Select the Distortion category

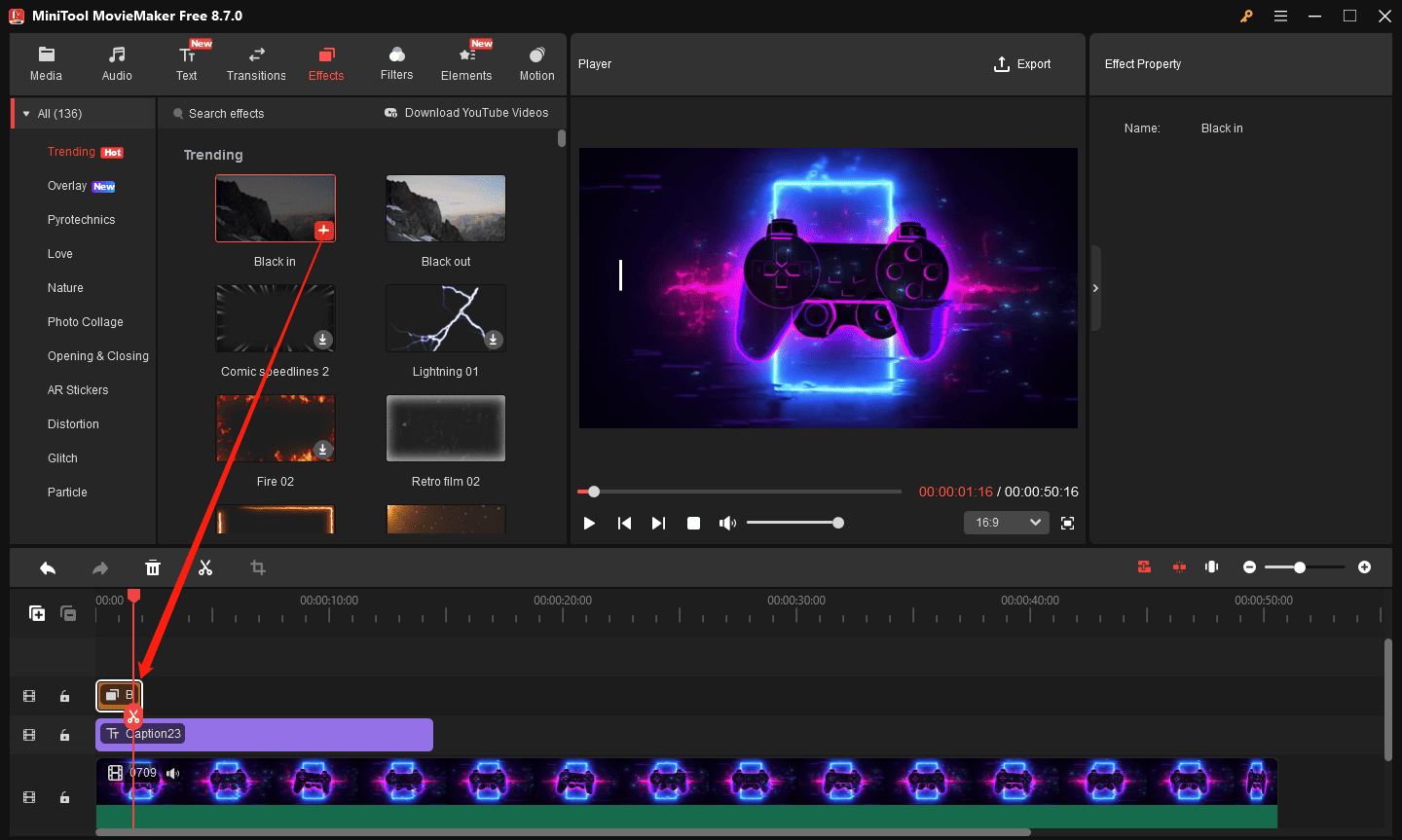coord(73,424)
